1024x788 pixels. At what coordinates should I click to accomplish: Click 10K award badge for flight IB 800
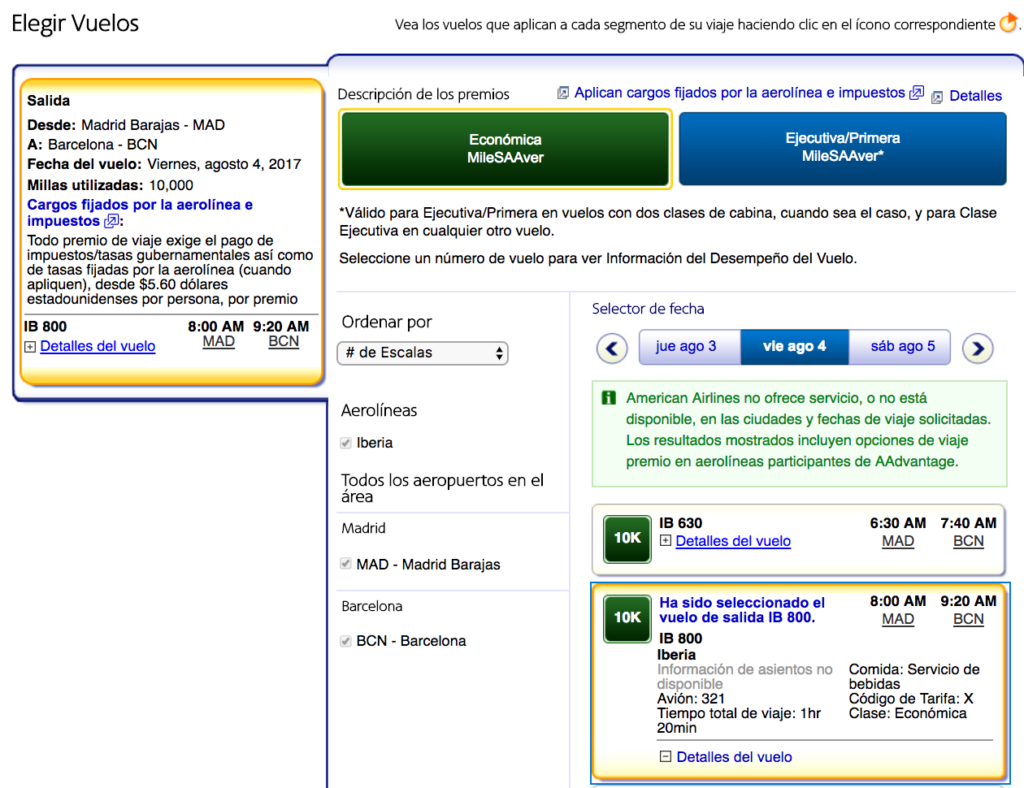pos(627,618)
